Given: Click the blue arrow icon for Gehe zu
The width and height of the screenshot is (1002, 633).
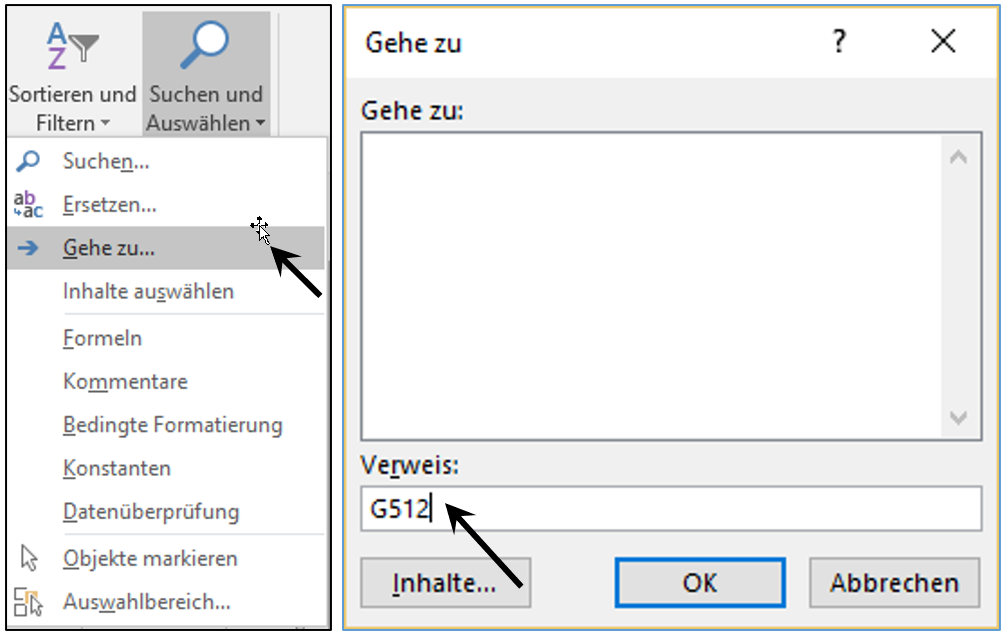Looking at the screenshot, I should 28,248.
